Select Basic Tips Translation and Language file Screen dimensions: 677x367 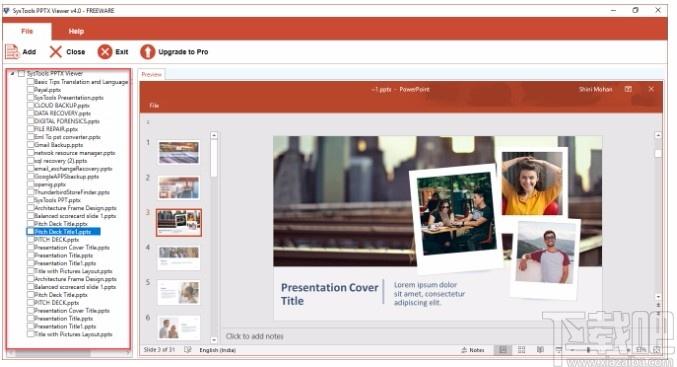pos(81,82)
